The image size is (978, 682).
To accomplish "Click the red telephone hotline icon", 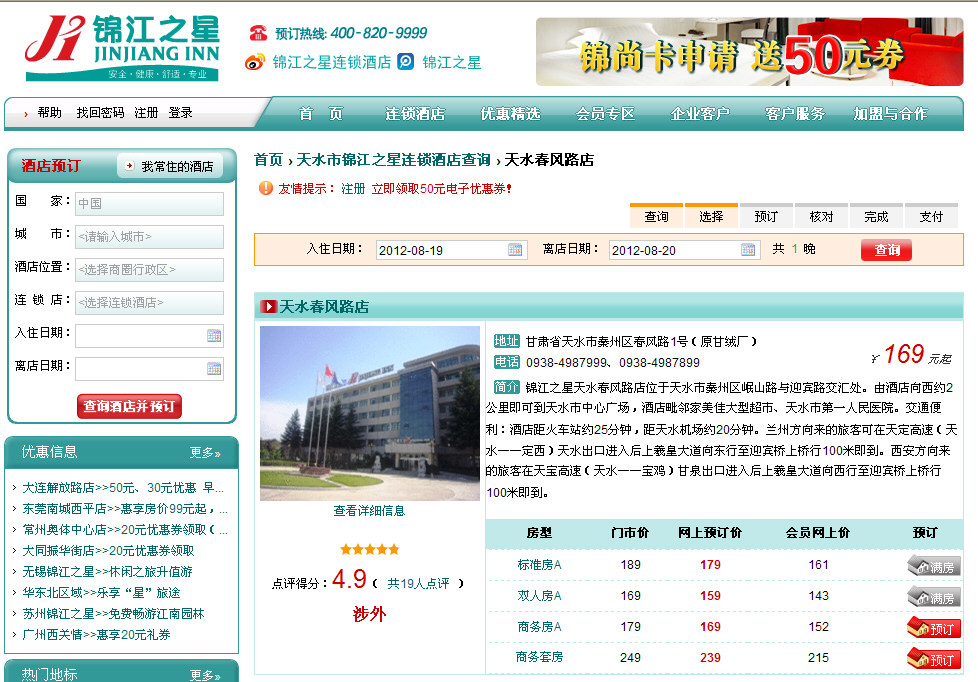I will tap(258, 33).
